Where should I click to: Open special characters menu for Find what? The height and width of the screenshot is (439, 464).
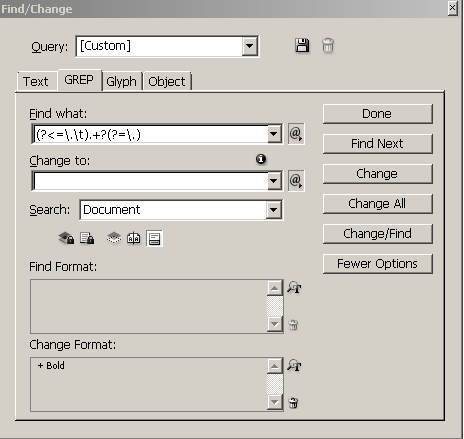click(296, 134)
